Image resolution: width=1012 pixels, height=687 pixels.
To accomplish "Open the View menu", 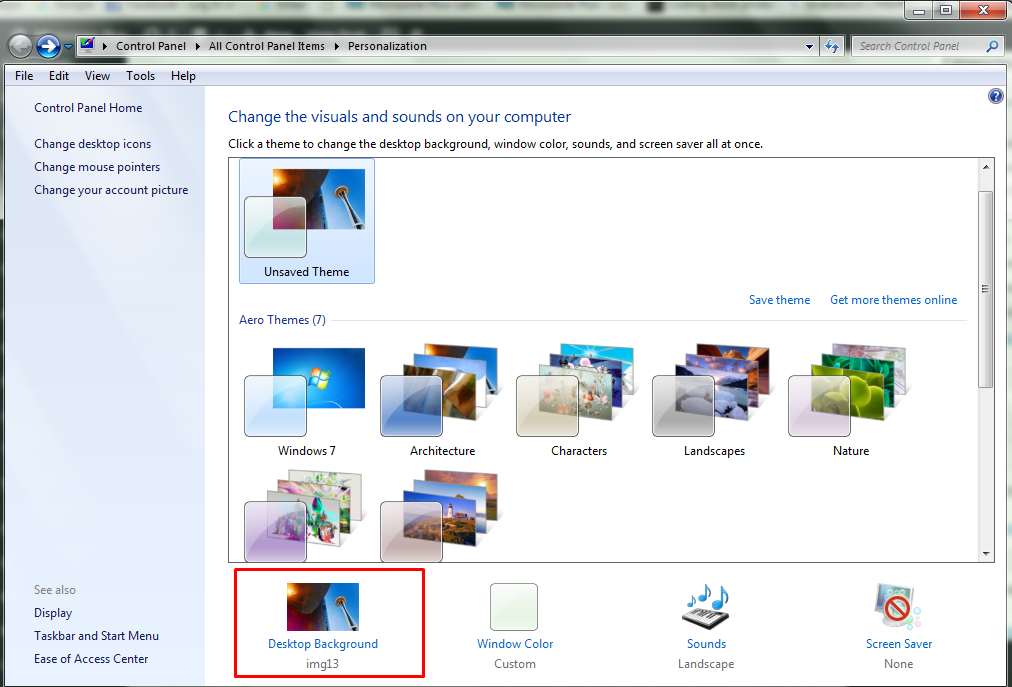I will coord(97,76).
